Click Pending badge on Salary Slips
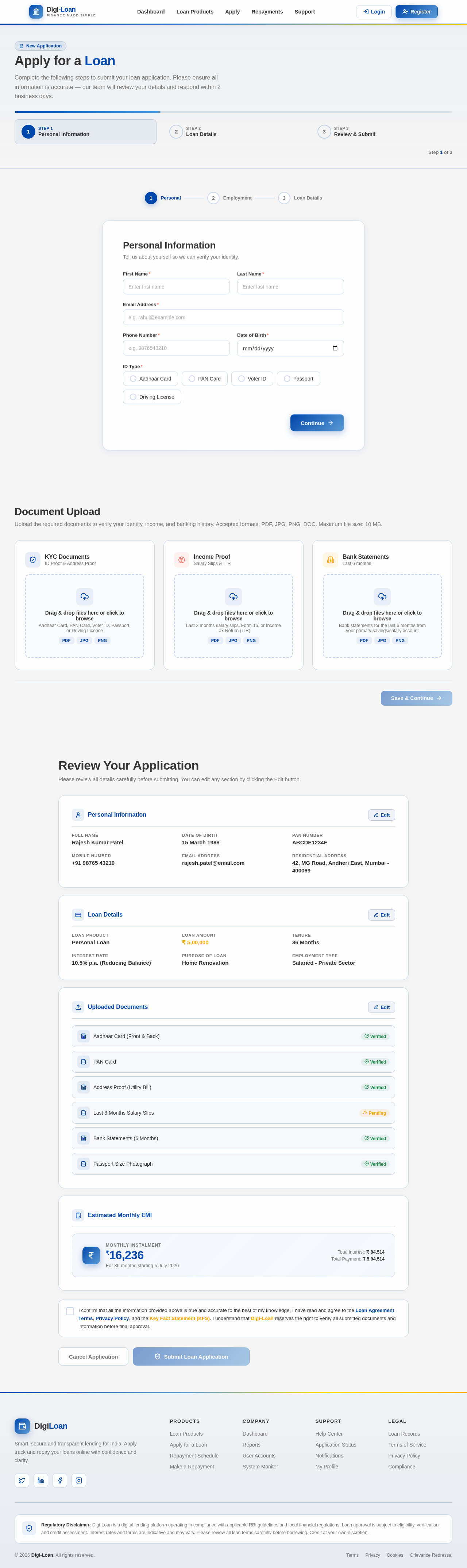The image size is (467, 1568). tap(374, 1113)
